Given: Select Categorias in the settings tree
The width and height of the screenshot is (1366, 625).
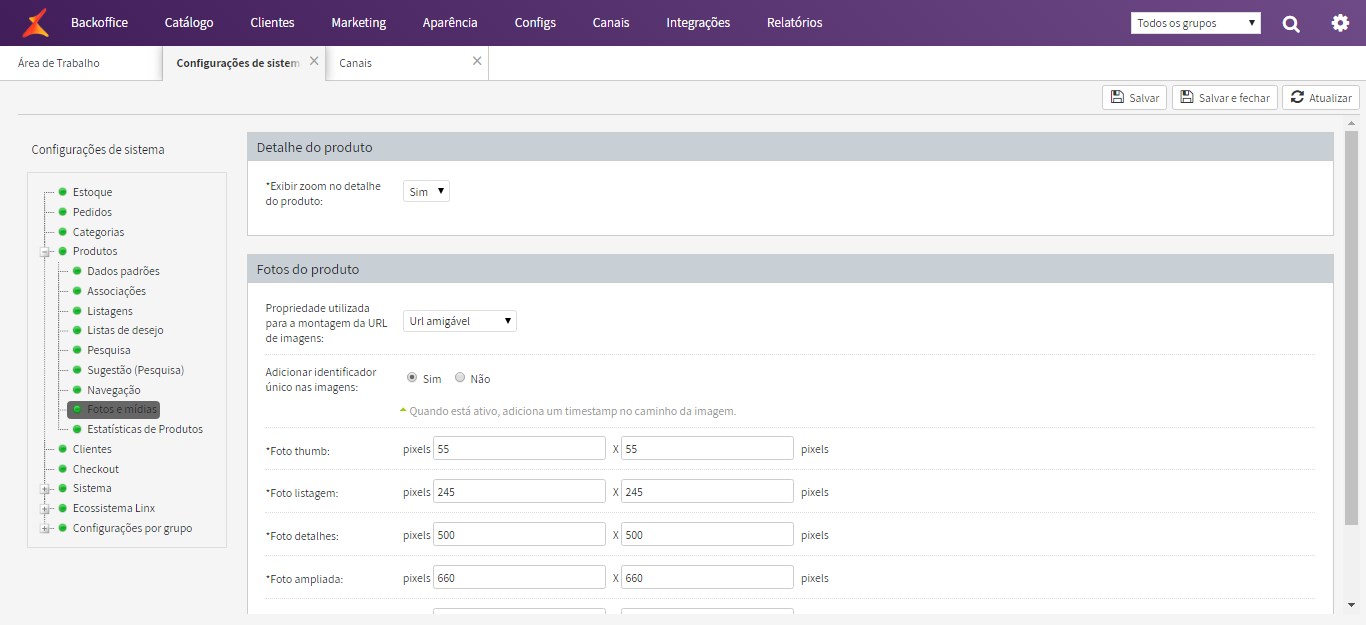Looking at the screenshot, I should coord(98,232).
